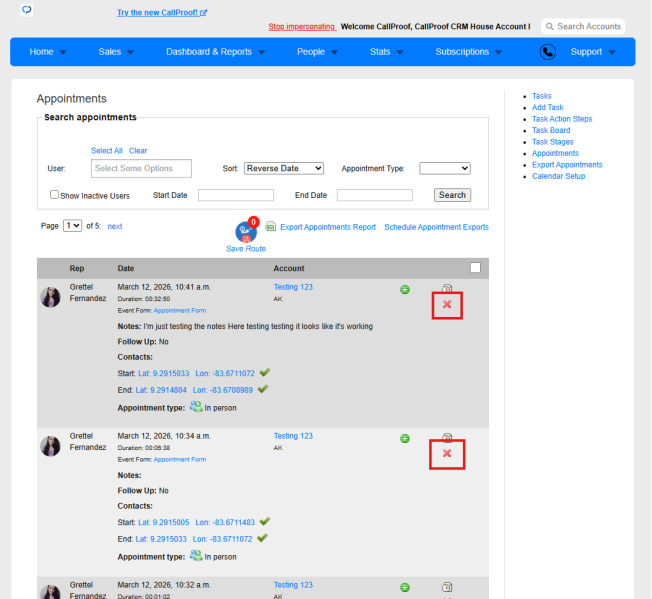
Task: Toggle Show Inactive Users checkbox
Action: [54, 195]
